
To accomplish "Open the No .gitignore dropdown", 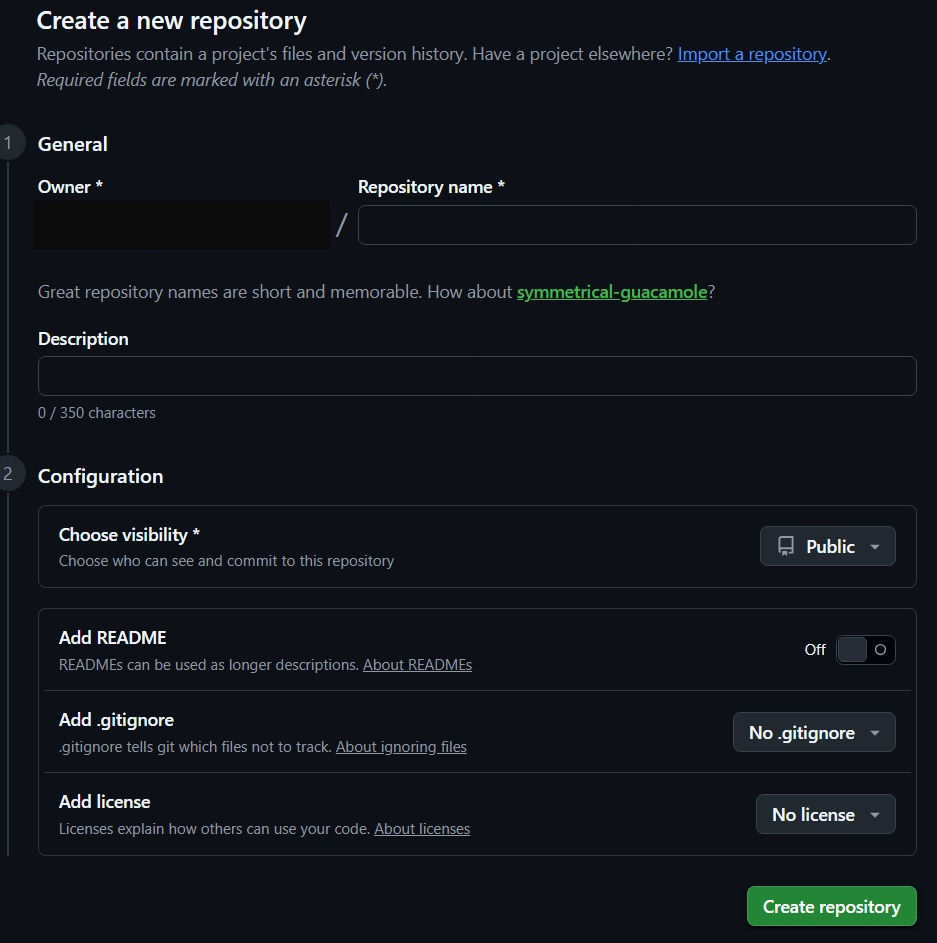I will (814, 733).
